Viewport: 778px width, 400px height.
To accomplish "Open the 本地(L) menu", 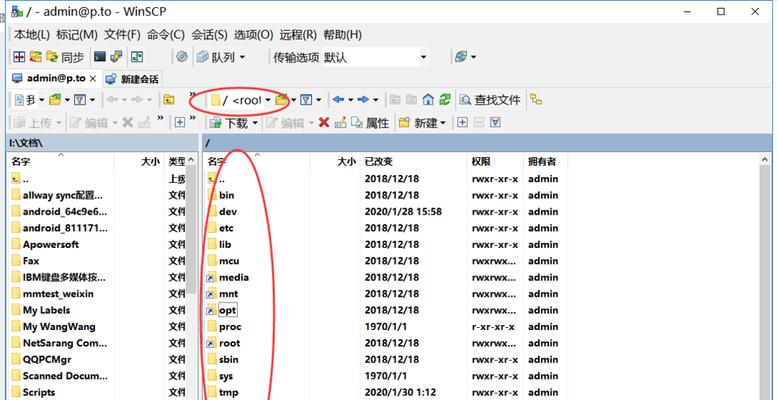I will pyautogui.click(x=32, y=35).
